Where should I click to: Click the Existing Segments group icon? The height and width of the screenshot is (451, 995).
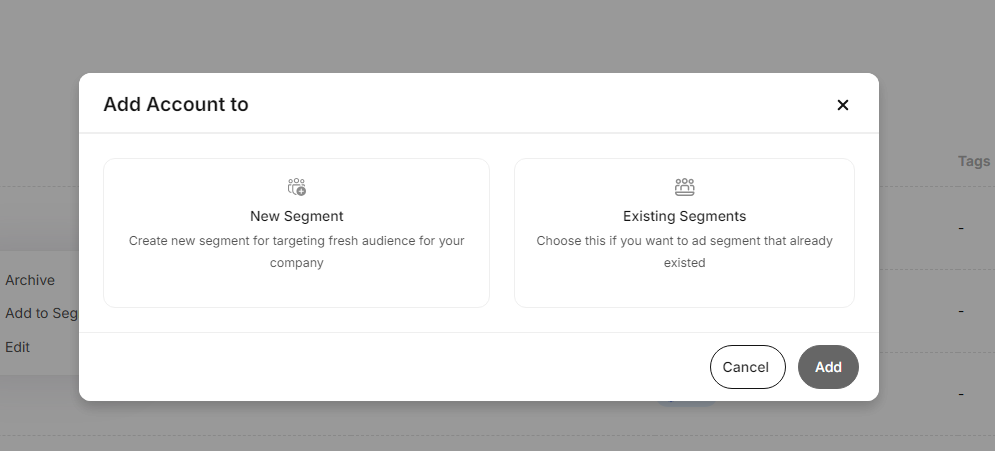pyautogui.click(x=684, y=187)
